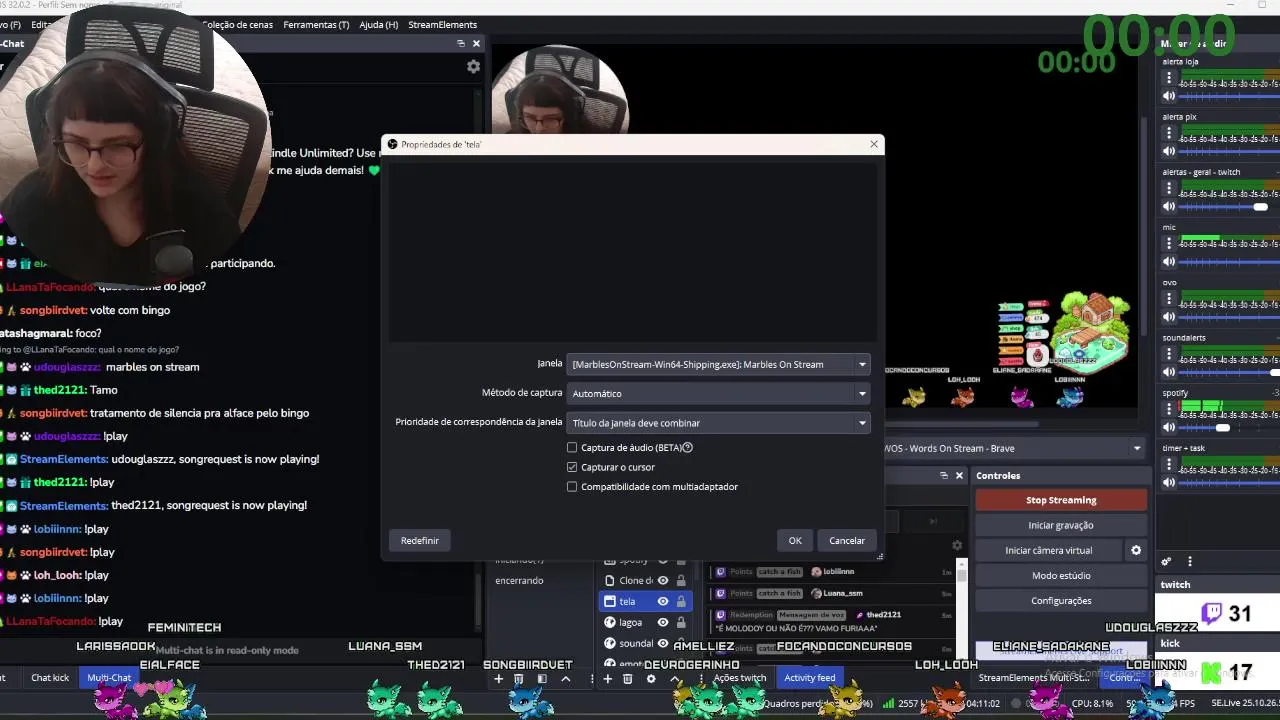Image resolution: width=1280 pixels, height=720 pixels.
Task: Move selected scene up
Action: click(x=566, y=679)
